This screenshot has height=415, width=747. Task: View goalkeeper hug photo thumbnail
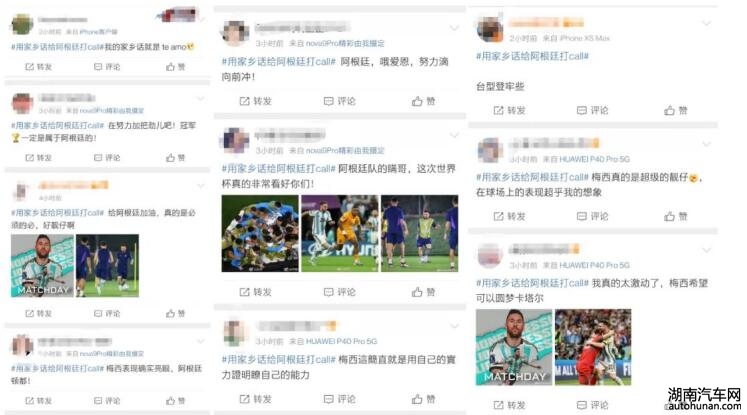pos(593,347)
